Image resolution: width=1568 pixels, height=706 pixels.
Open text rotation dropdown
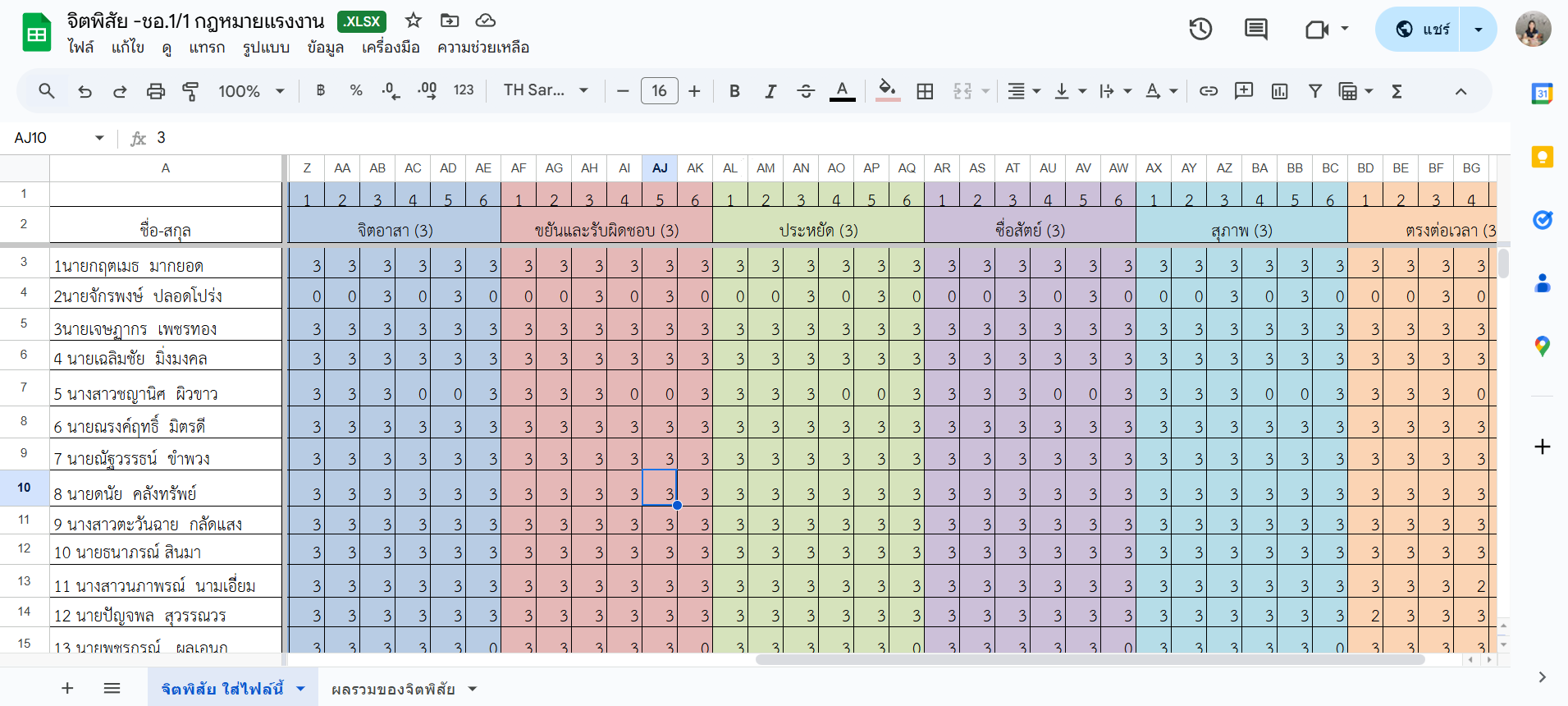pyautogui.click(x=1161, y=91)
